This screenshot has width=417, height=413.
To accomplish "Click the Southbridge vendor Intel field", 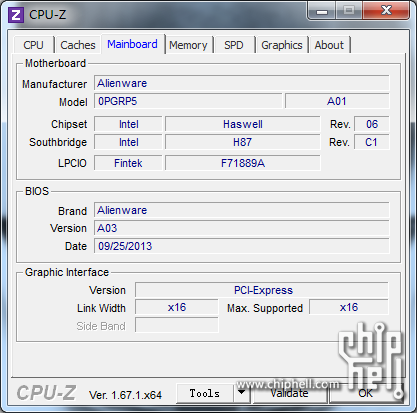I will (128, 142).
